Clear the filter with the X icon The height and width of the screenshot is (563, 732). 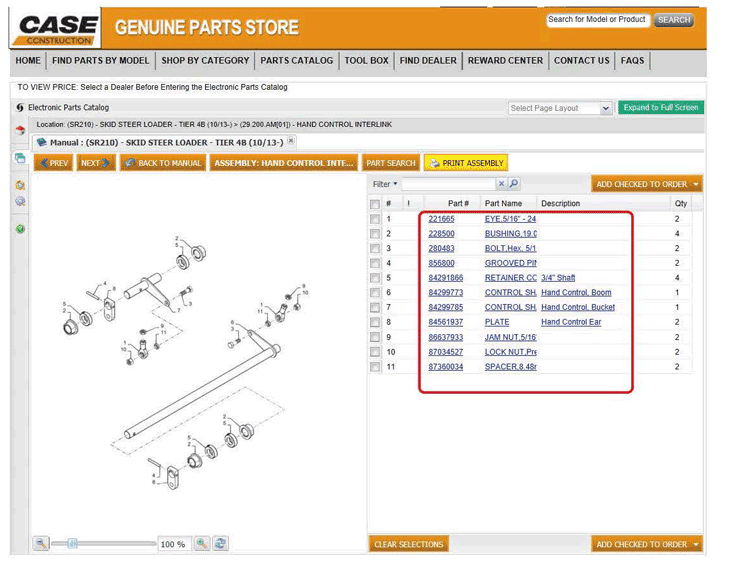[x=502, y=185]
